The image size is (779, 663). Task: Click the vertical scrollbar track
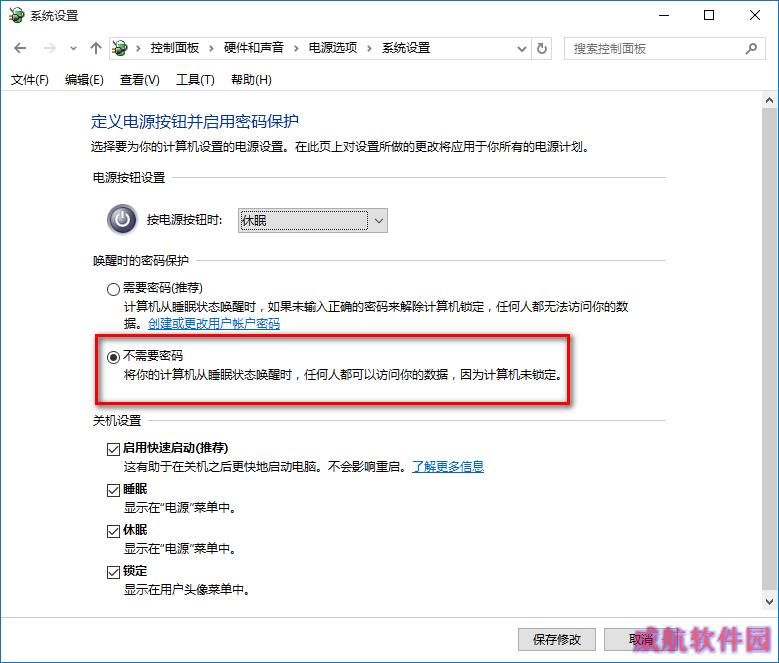tap(770, 348)
